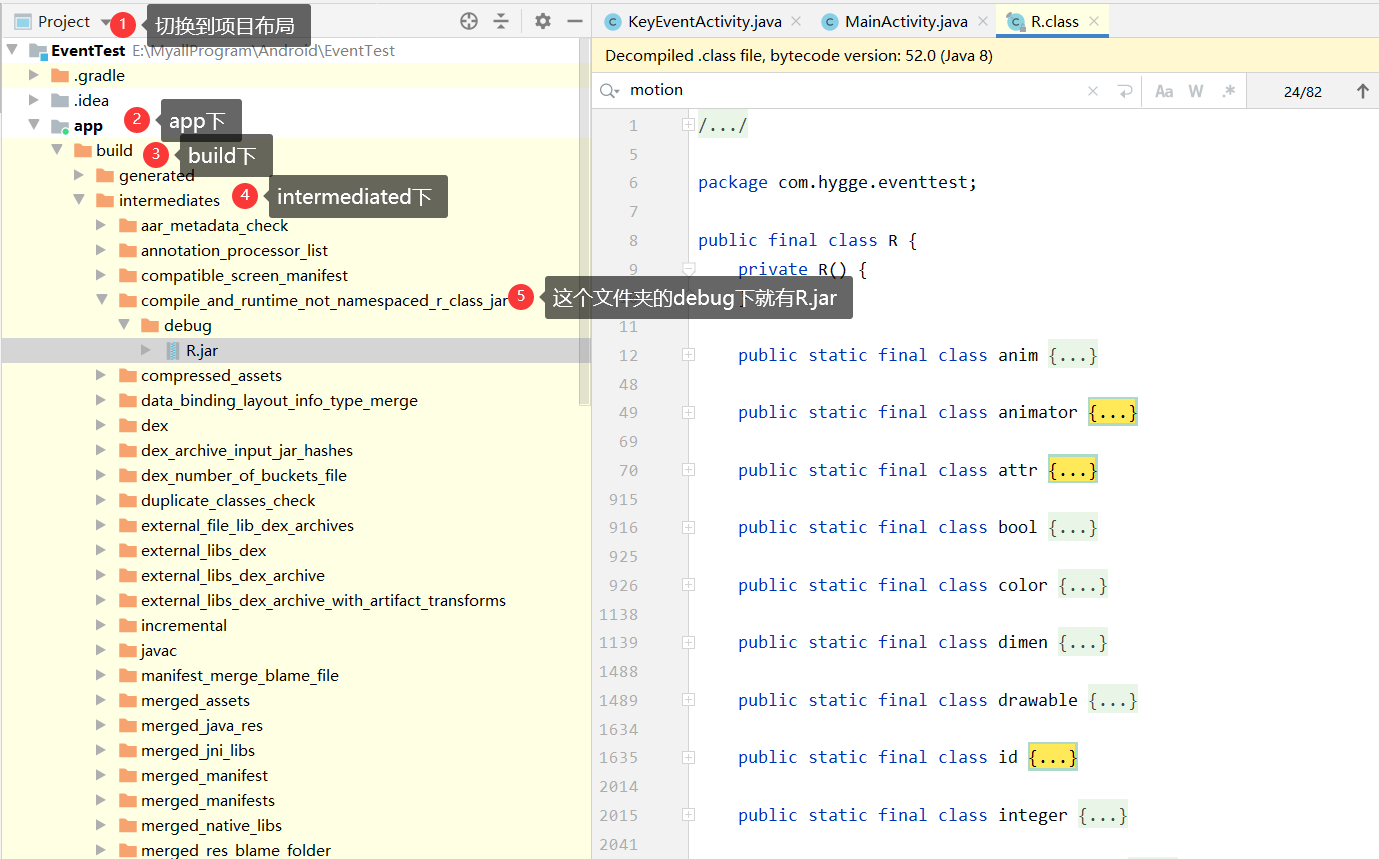Click the fold toggle beside class drawable
This screenshot has height=859, width=1379.
pyautogui.click(x=688, y=700)
